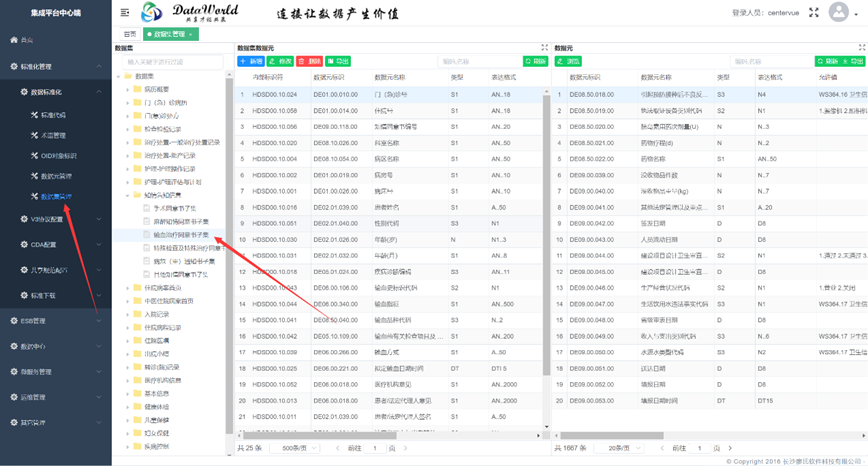This screenshot has height=466, width=868.
Task: Expand the 标准下载 sidebar menu
Action: coord(55,296)
